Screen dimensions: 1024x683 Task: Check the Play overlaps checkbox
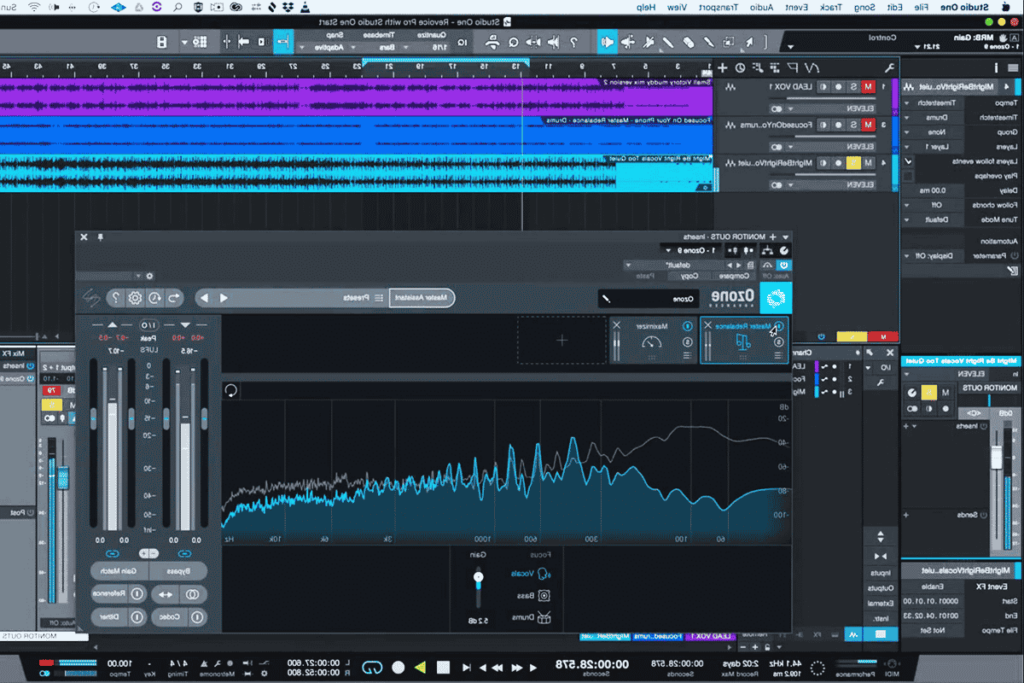[x=908, y=176]
